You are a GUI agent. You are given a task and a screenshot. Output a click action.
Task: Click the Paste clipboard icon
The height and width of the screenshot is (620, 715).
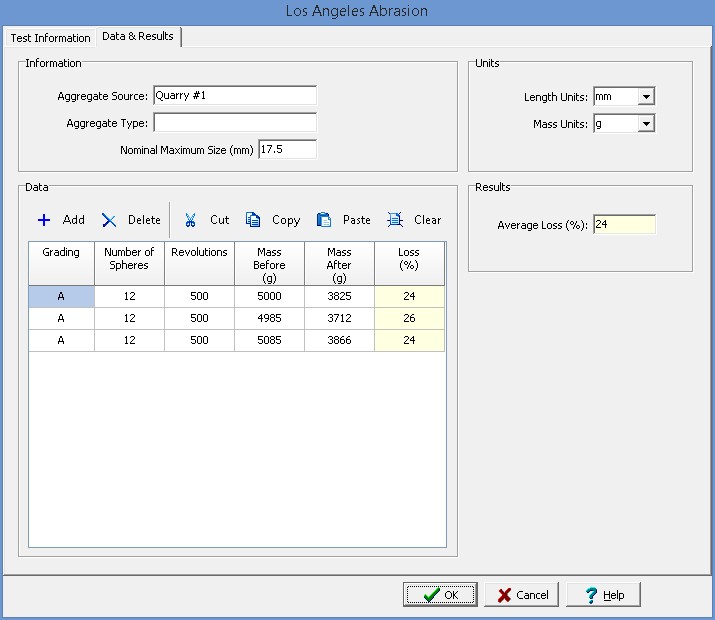tap(324, 220)
